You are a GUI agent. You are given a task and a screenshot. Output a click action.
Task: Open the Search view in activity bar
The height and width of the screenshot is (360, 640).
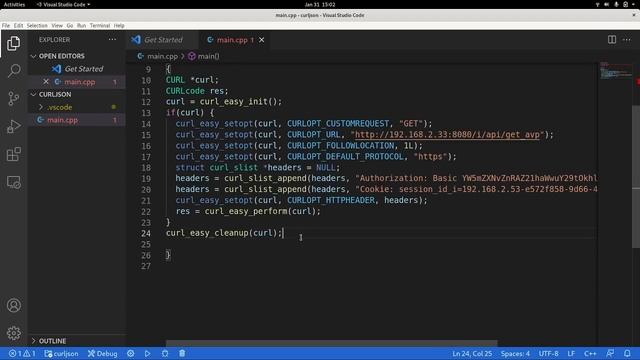pyautogui.click(x=13, y=71)
